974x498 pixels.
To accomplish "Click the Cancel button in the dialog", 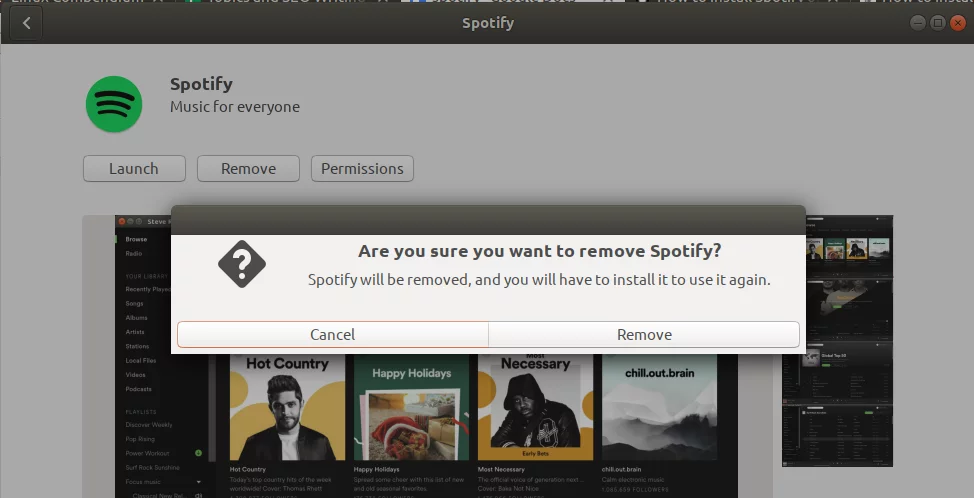I will tap(332, 334).
